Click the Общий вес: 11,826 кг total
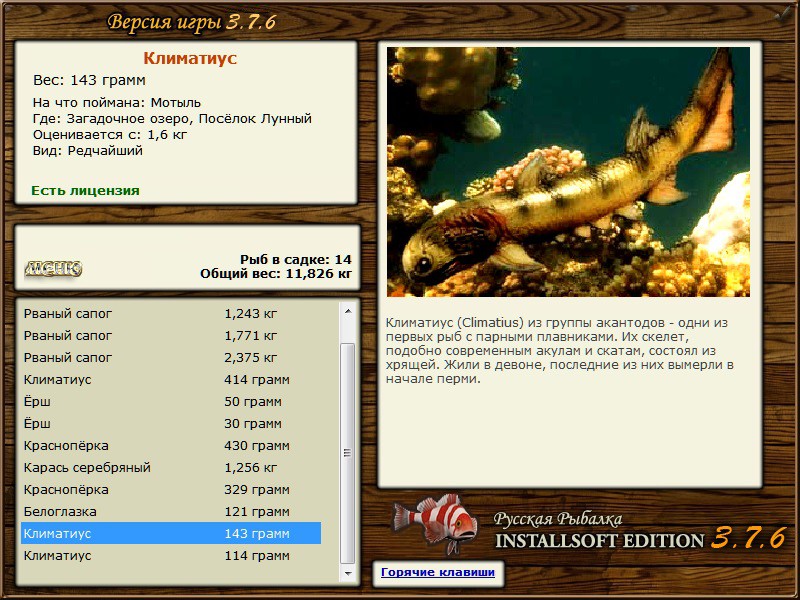 point(276,274)
